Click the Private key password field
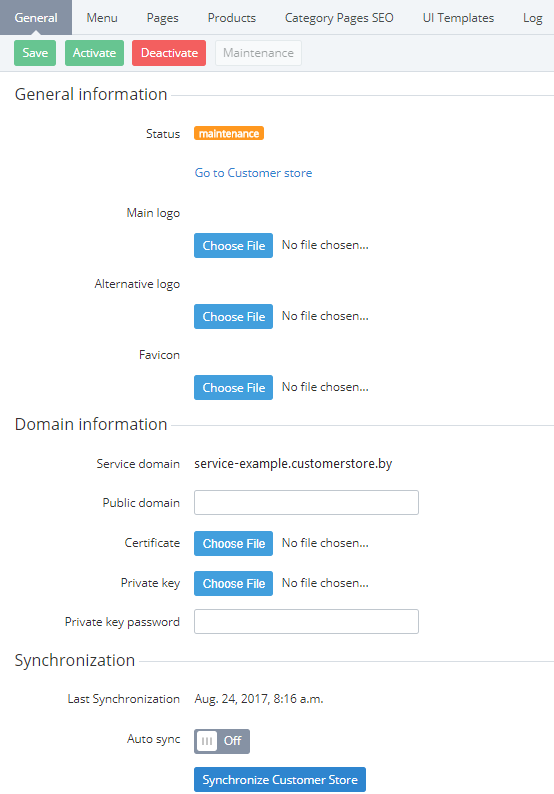The height and width of the screenshot is (794, 554). click(x=306, y=621)
